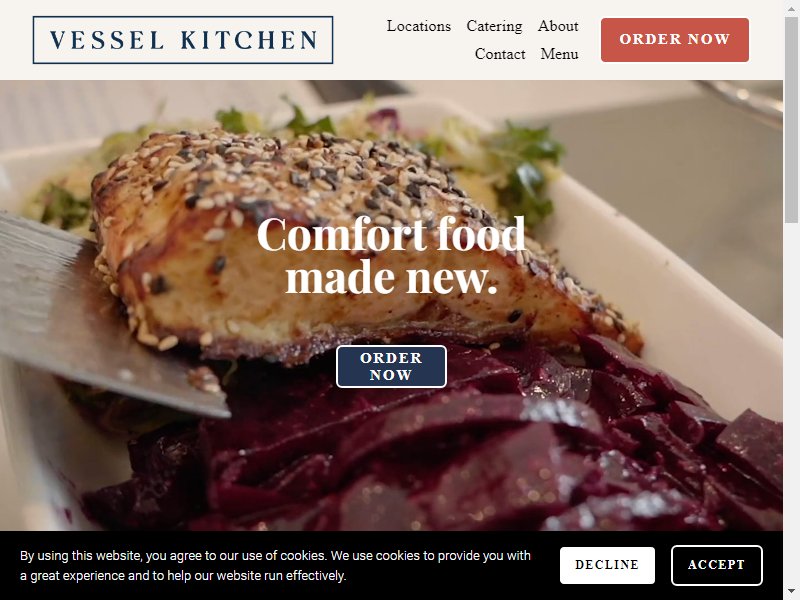Image resolution: width=800 pixels, height=600 pixels.
Task: Open the Locations page
Action: click(418, 26)
